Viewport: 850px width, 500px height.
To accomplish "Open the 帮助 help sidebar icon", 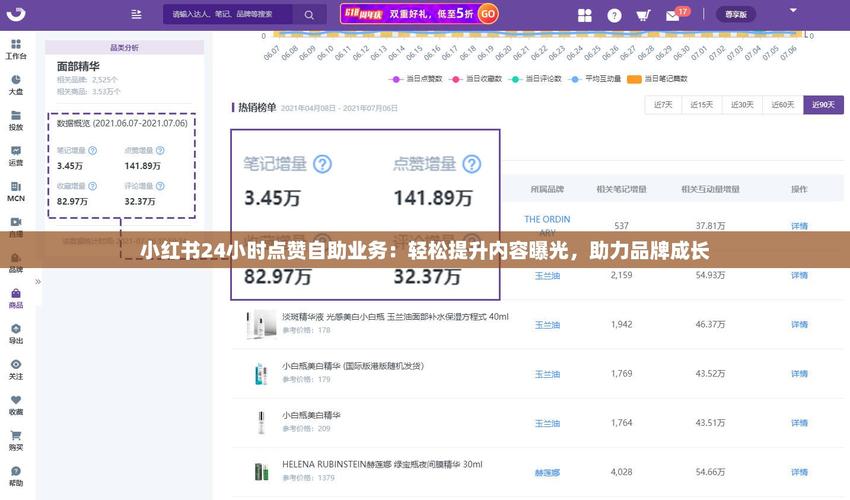I will click(x=16, y=476).
